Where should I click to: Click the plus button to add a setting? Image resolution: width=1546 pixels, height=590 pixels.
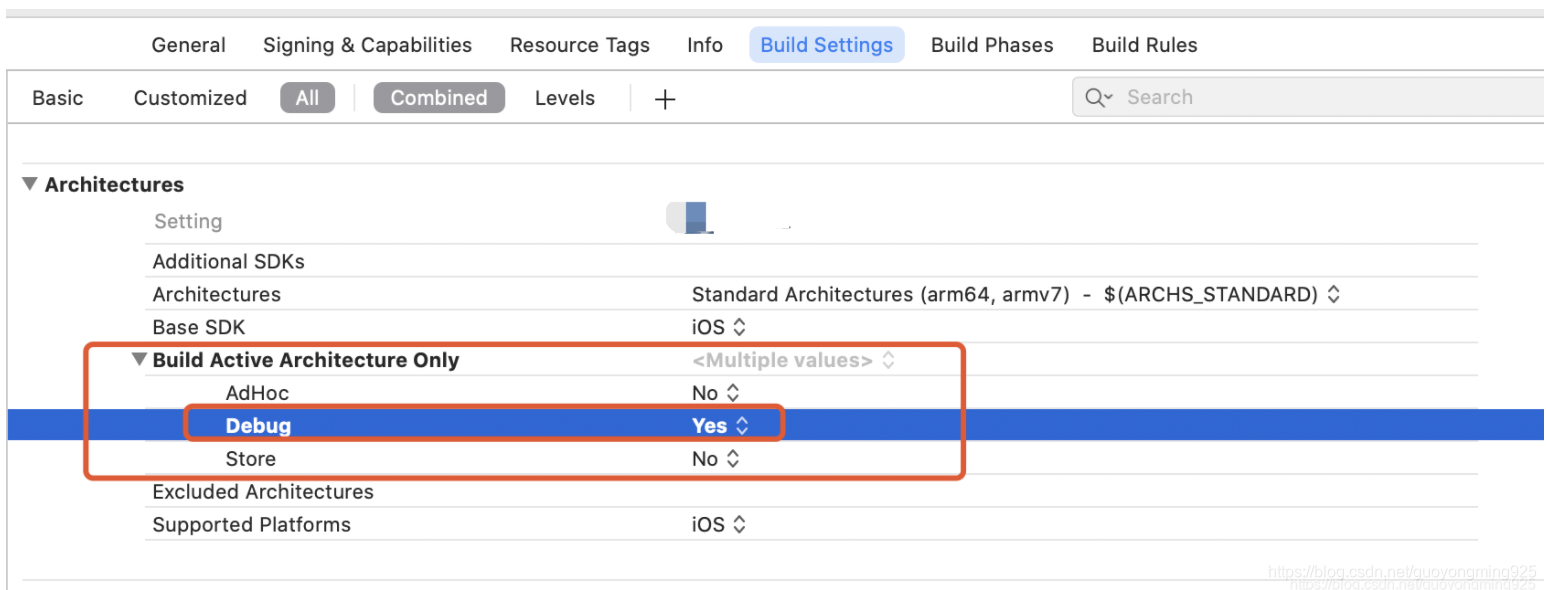(664, 97)
